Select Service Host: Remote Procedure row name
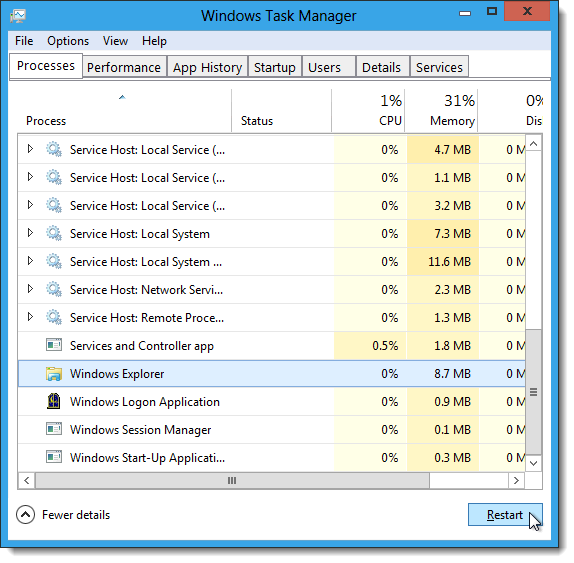The width and height of the screenshot is (574, 563). click(x=147, y=318)
